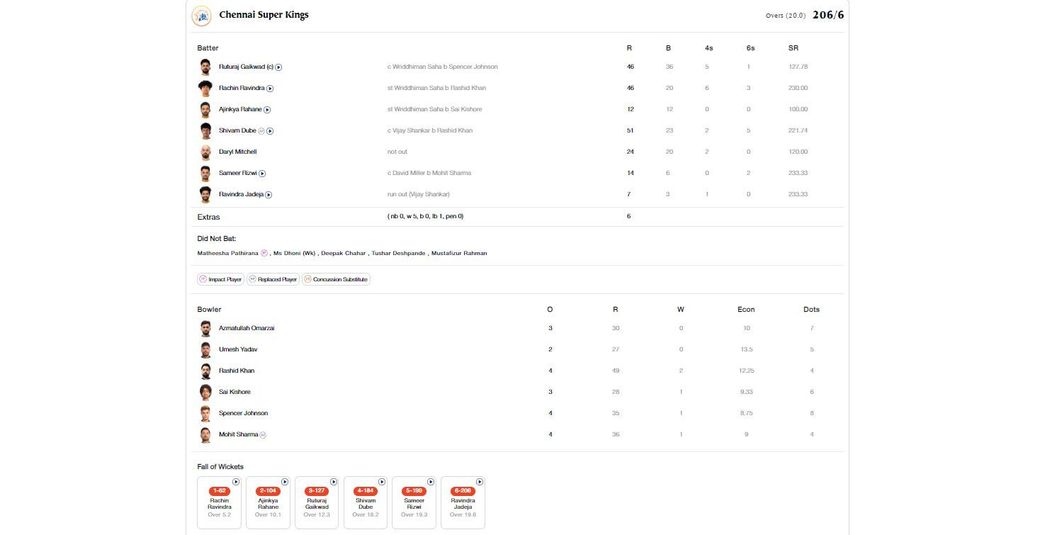Click play icon on 1-62 wicket card
The width and height of the screenshot is (1045, 535).
click(236, 482)
